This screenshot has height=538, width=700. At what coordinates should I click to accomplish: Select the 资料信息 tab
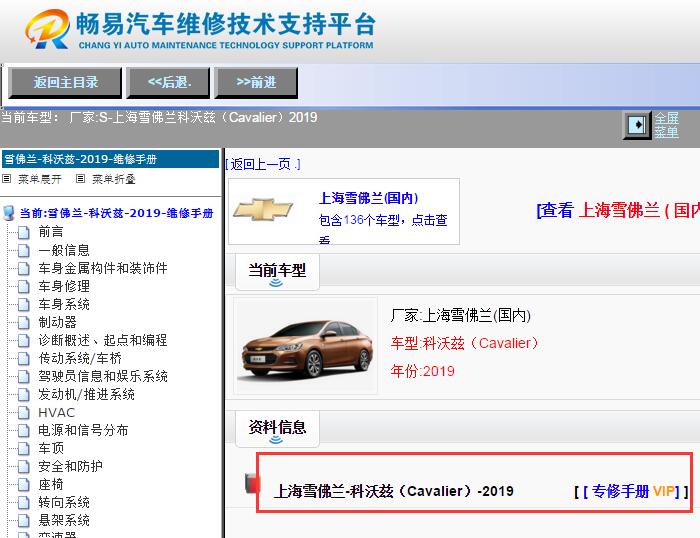coord(277,428)
